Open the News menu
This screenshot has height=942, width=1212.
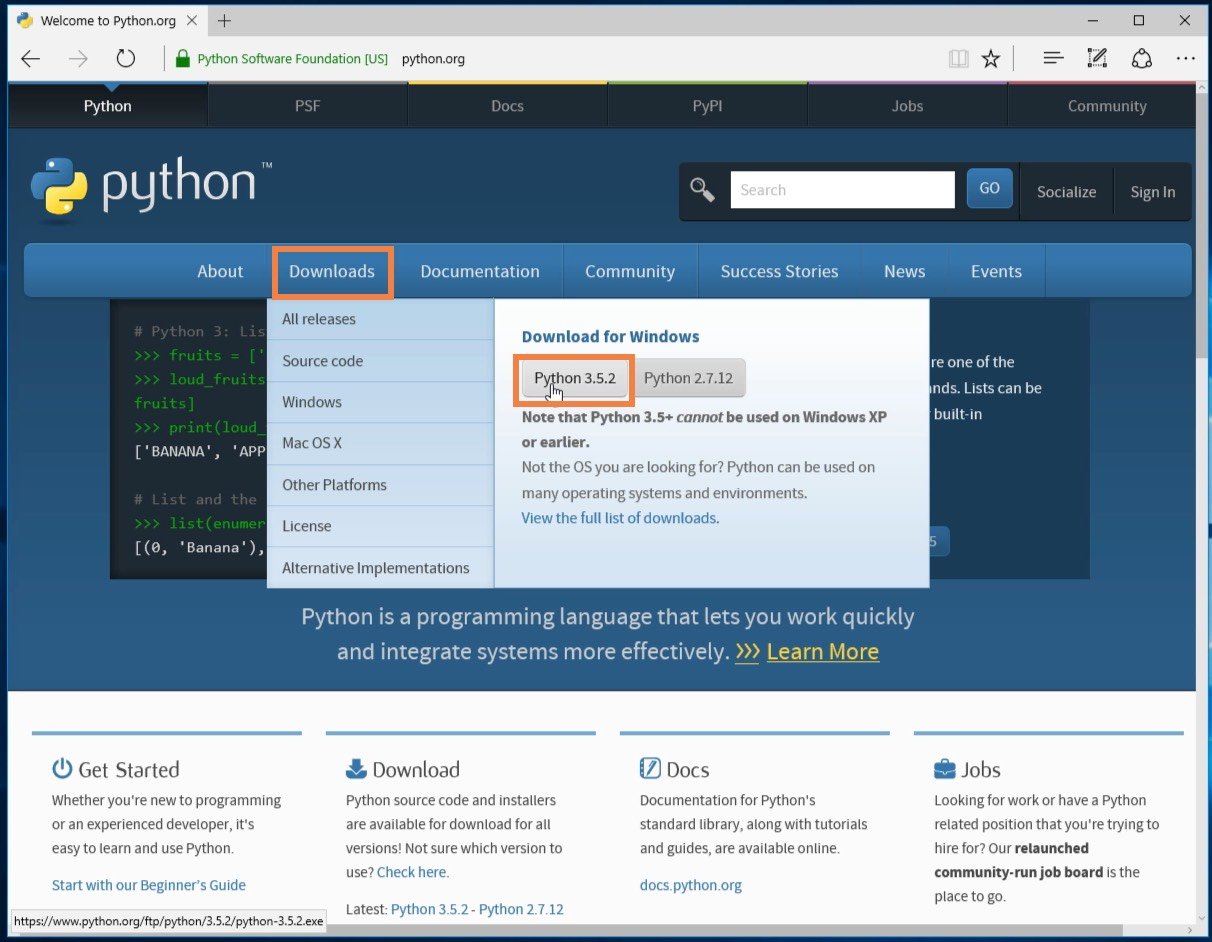pos(904,271)
